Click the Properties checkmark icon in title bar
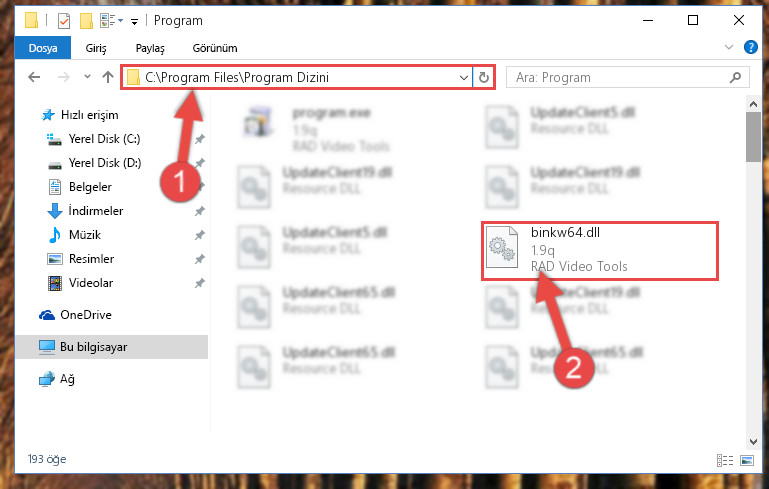 64,21
